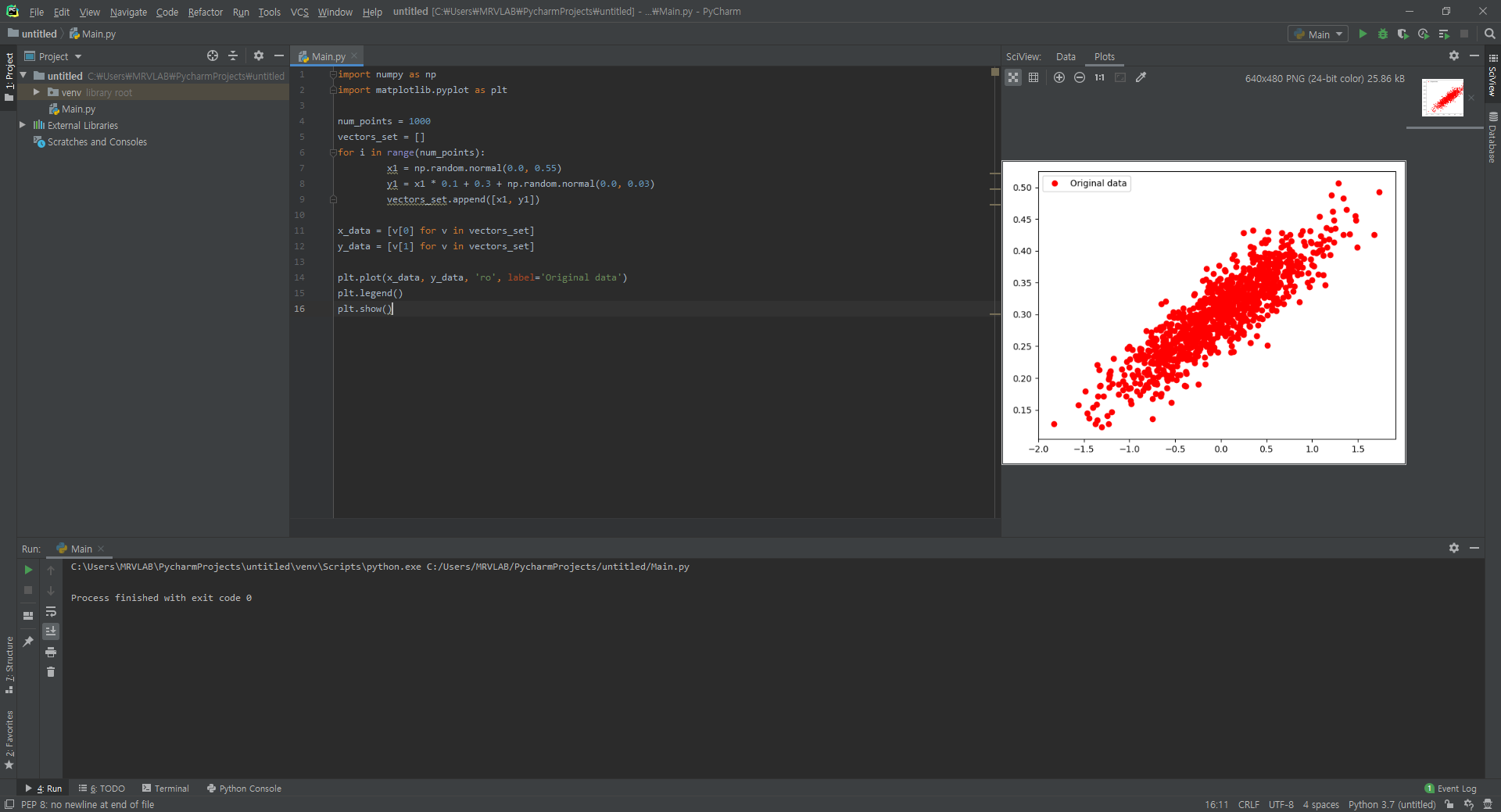Close the plot thumbnail with its X
Image resolution: width=1501 pixels, height=812 pixels.
[x=1471, y=98]
